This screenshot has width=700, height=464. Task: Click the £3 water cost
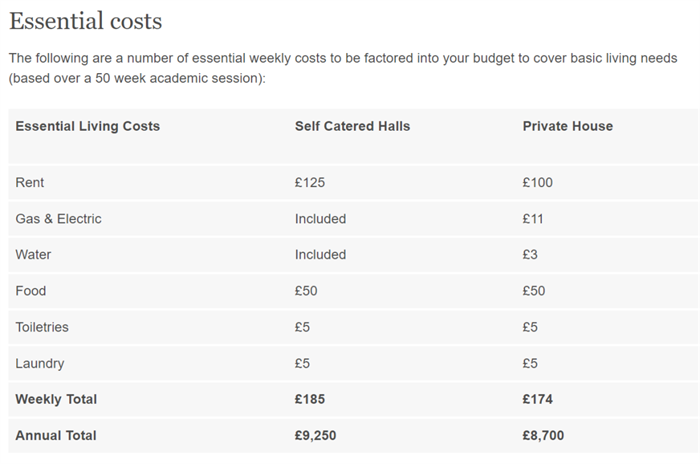530,255
